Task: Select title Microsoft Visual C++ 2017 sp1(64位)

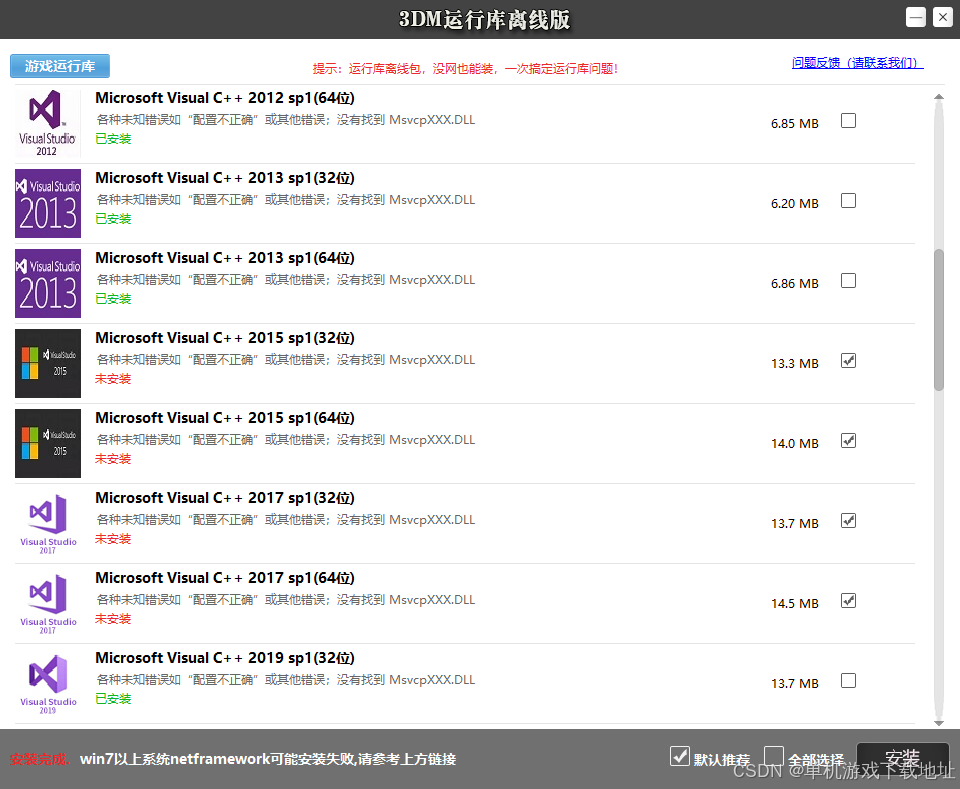Action: (x=225, y=578)
